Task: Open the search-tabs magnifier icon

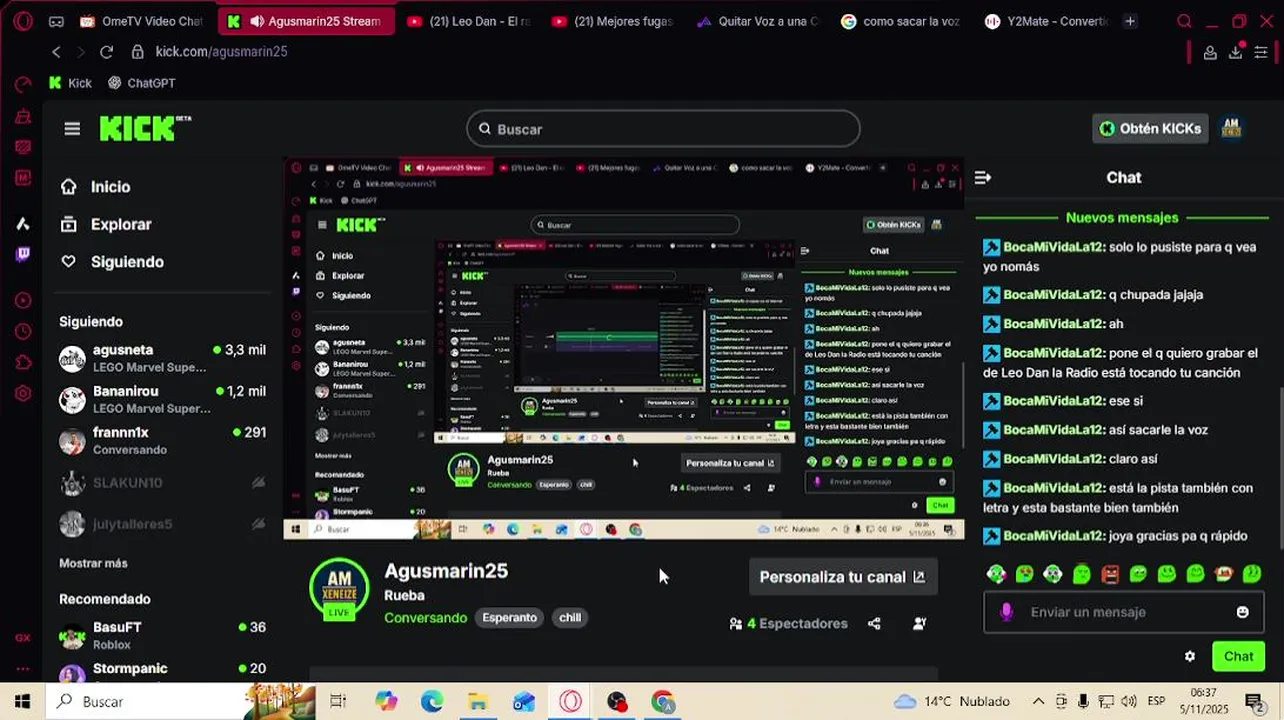Action: point(1184,21)
